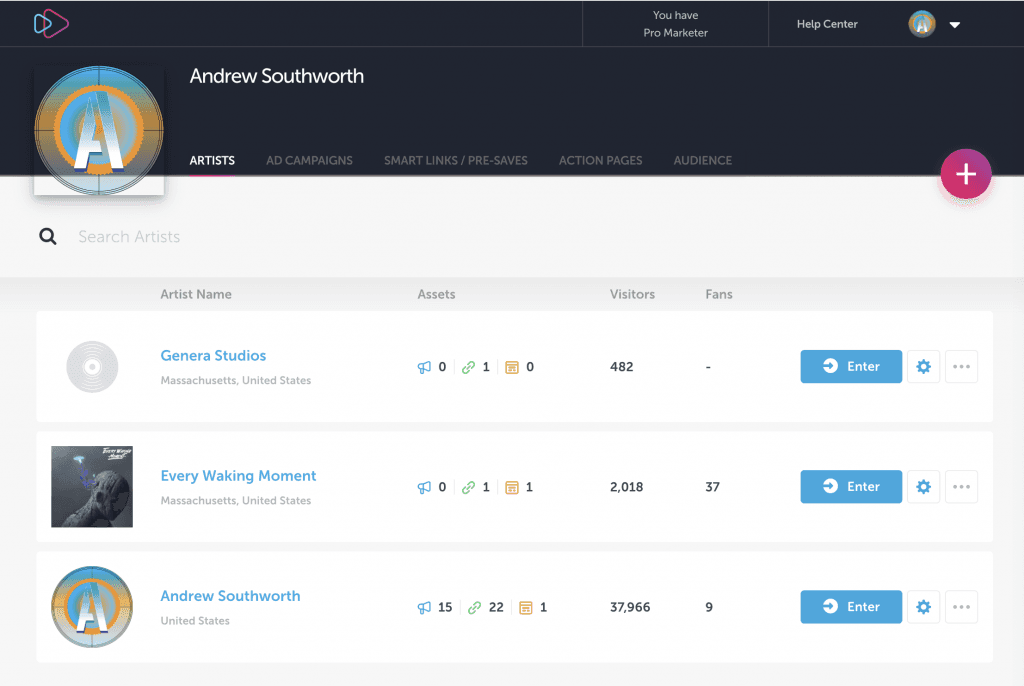Click ad campaign megaphone icon for Genera Studios
This screenshot has width=1024, height=686.
pos(424,367)
